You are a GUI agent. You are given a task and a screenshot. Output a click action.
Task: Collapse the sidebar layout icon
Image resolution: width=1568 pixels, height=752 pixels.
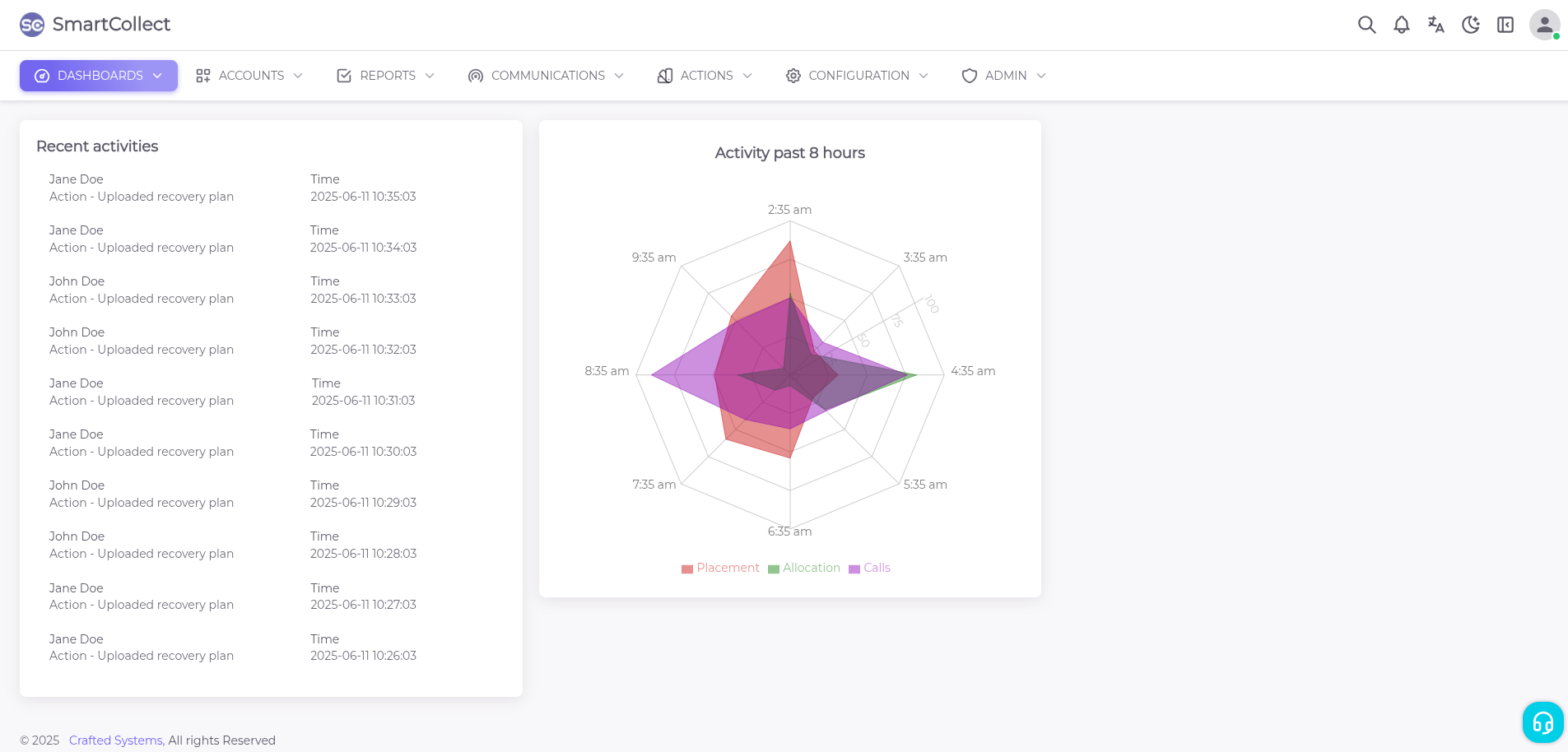pyautogui.click(x=1505, y=25)
